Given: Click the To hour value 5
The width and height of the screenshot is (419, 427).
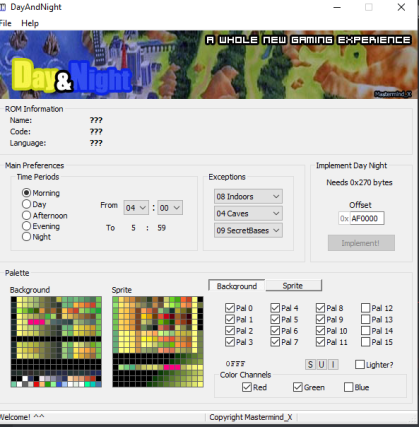Looking at the screenshot, I should tap(133, 228).
